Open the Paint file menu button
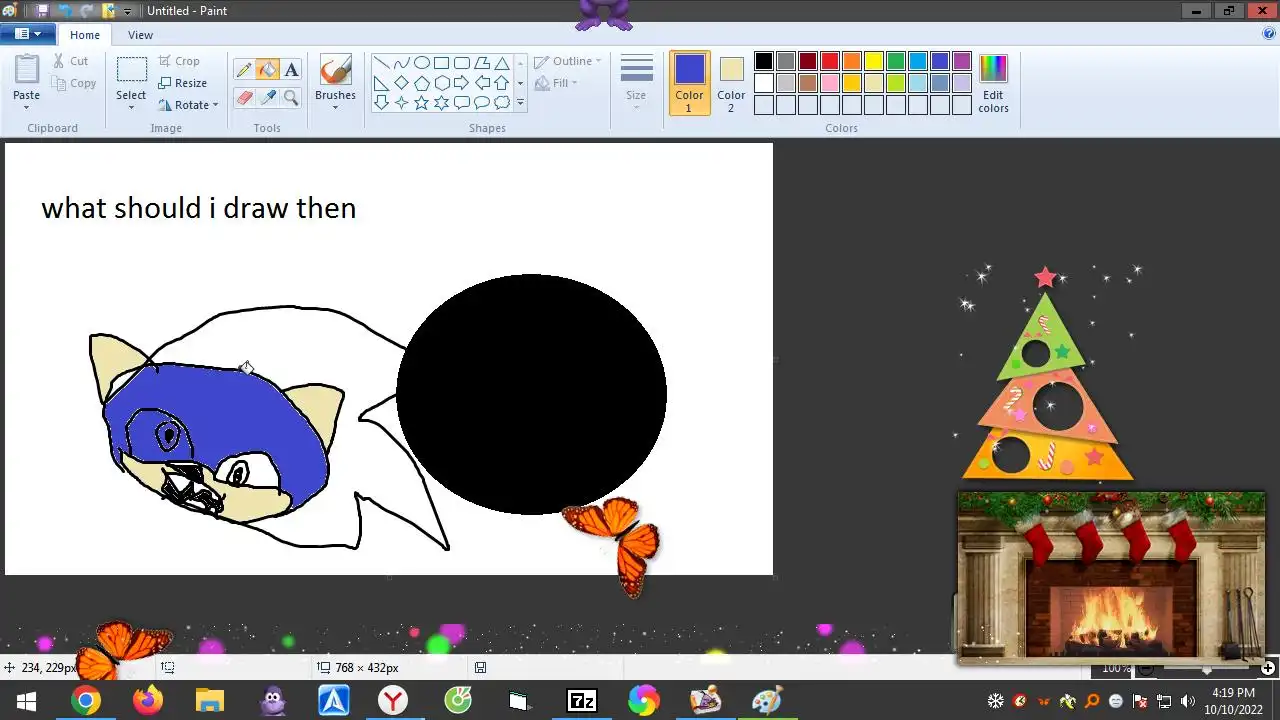The height and width of the screenshot is (720, 1280). click(27, 34)
